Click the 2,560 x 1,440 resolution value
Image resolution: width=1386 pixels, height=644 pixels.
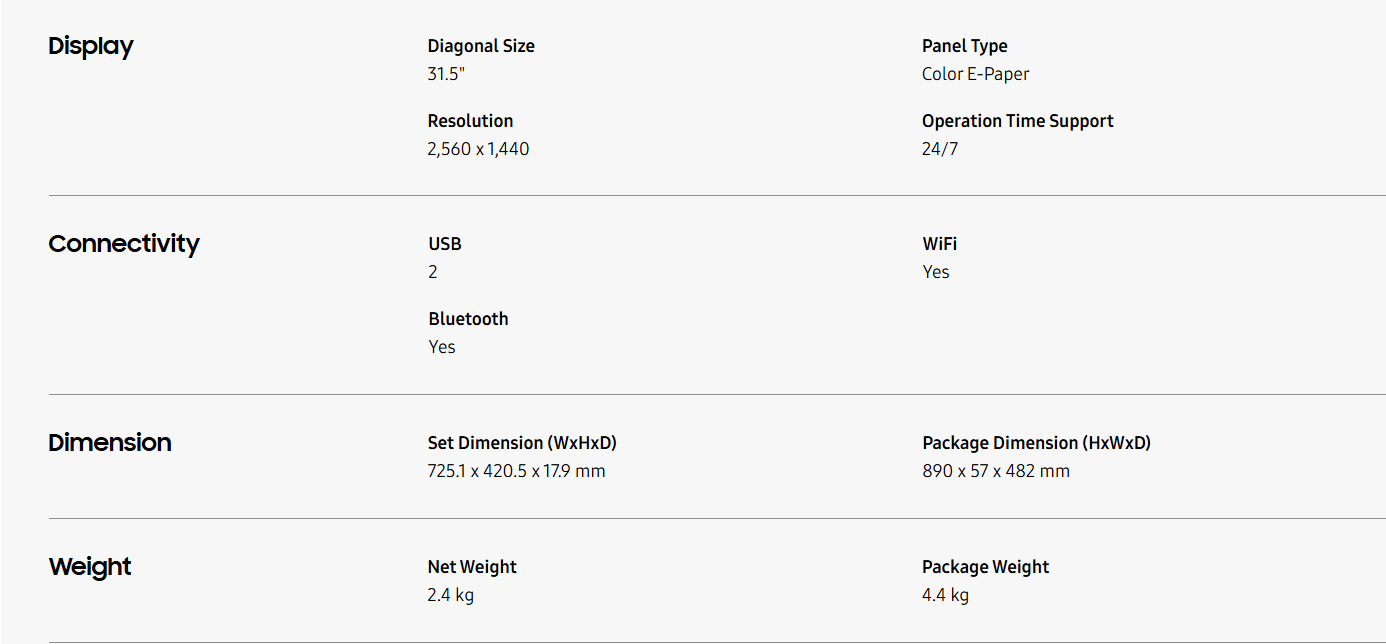pyautogui.click(x=478, y=149)
